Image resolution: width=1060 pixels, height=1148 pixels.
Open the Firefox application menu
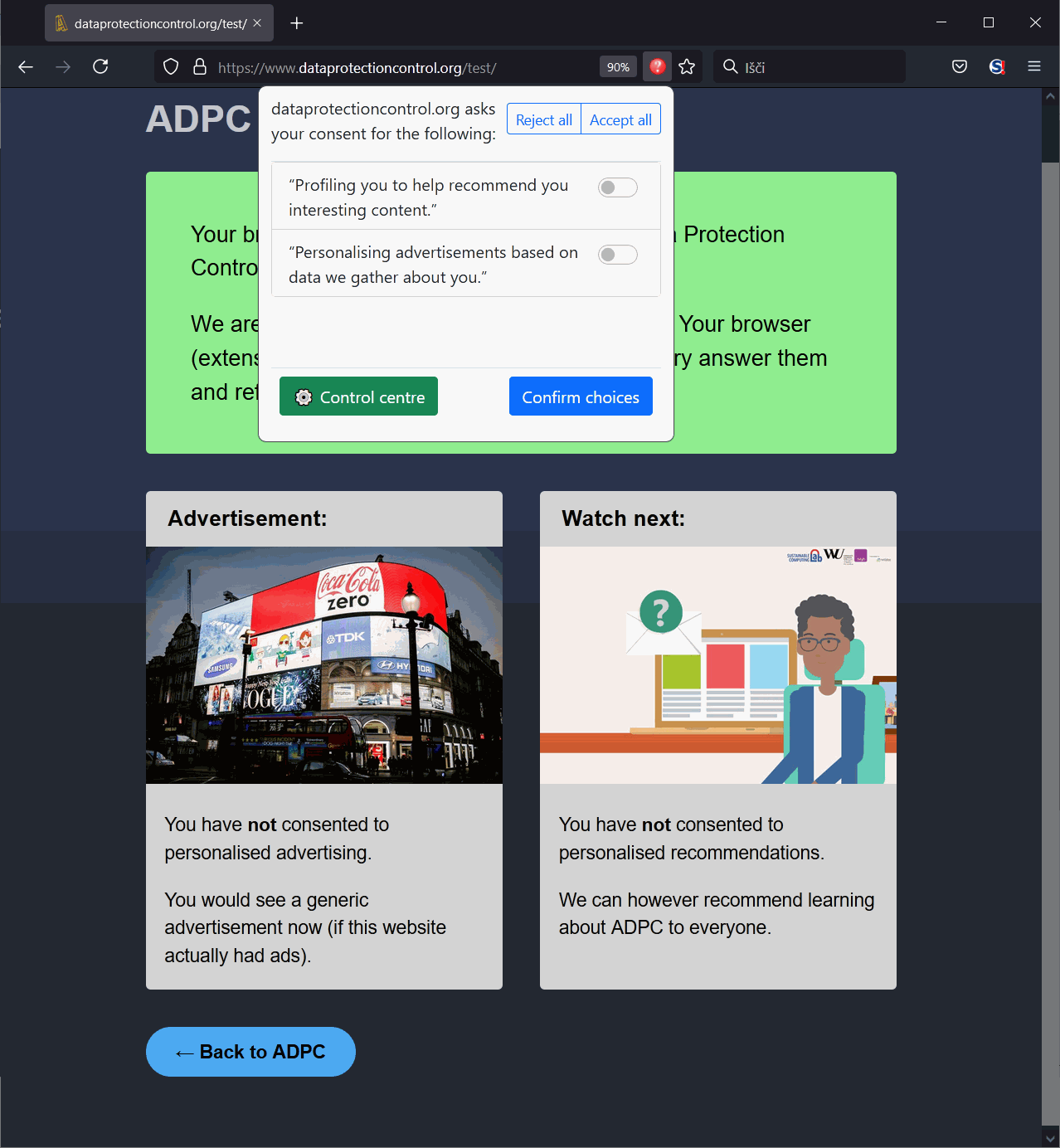pos(1033,66)
